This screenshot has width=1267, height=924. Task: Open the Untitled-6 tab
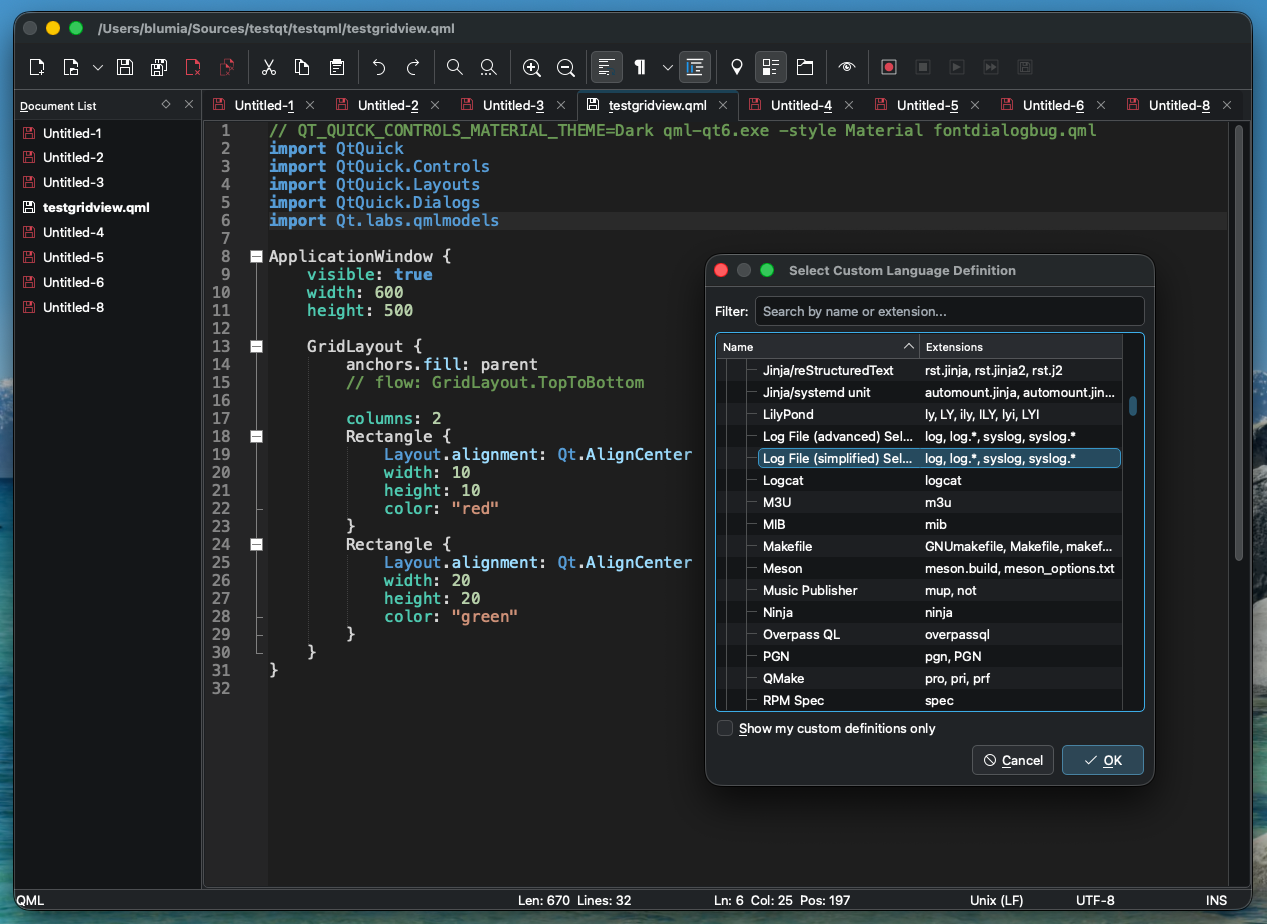(x=1053, y=105)
